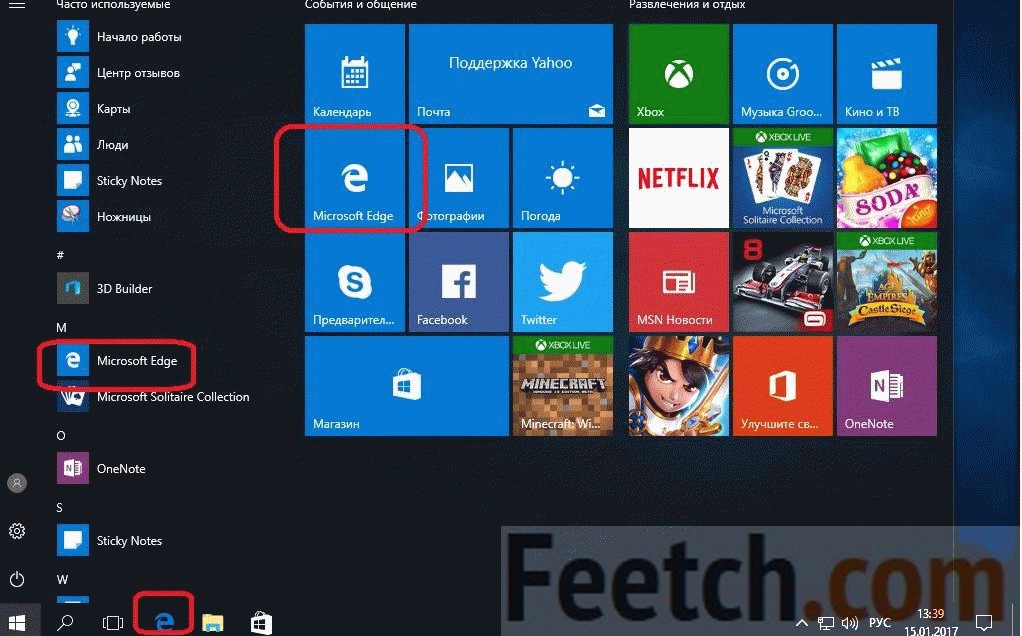Viewport: 1022px width, 636px height.
Task: Click the Twitter tile
Action: point(562,283)
